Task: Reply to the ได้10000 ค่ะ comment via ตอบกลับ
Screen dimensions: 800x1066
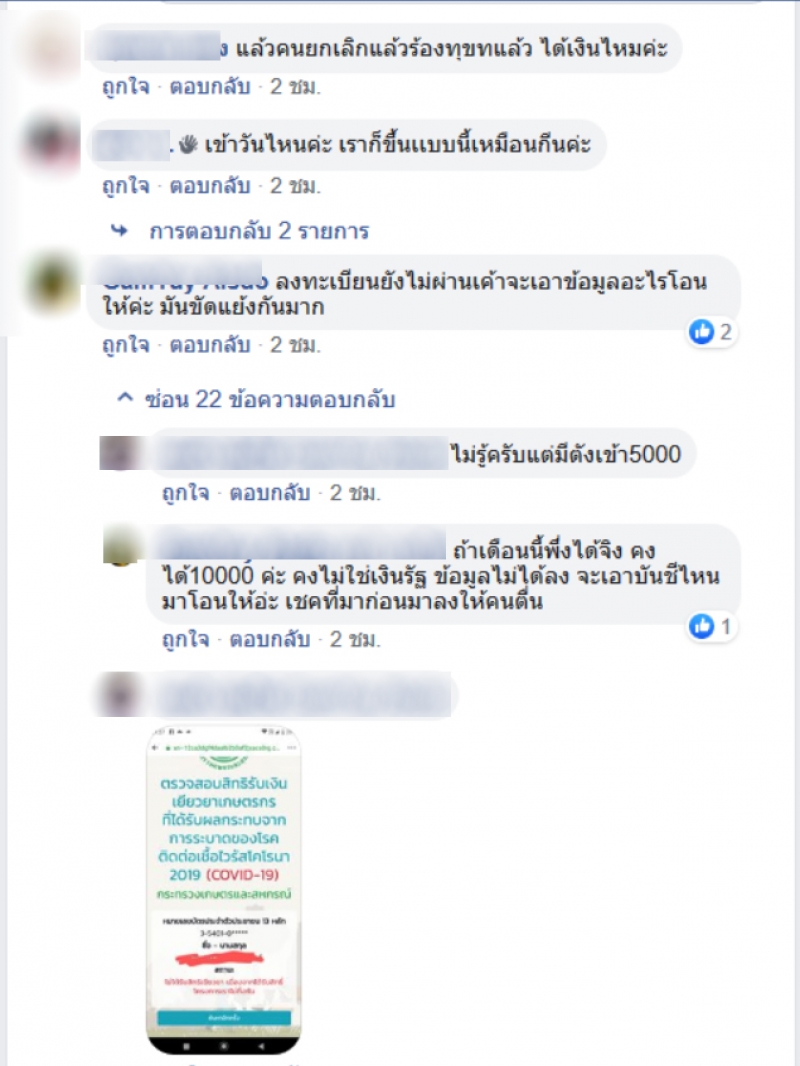Action: [270, 640]
